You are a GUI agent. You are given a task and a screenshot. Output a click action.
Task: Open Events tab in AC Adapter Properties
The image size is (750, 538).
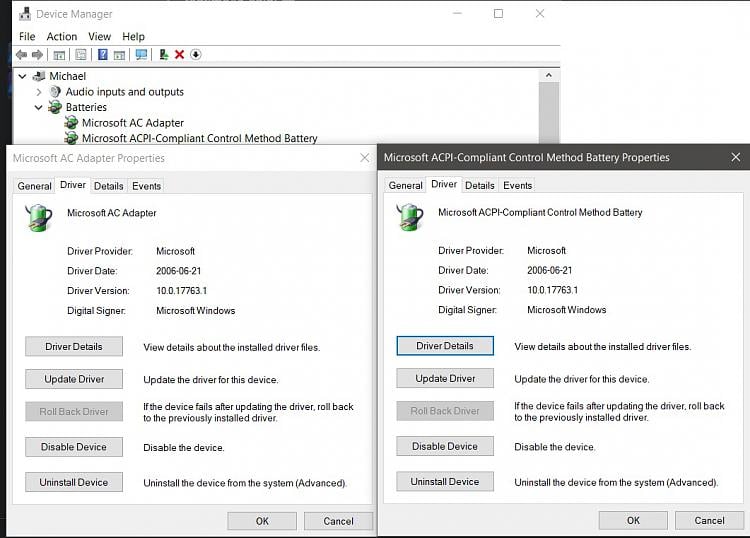[x=146, y=186]
